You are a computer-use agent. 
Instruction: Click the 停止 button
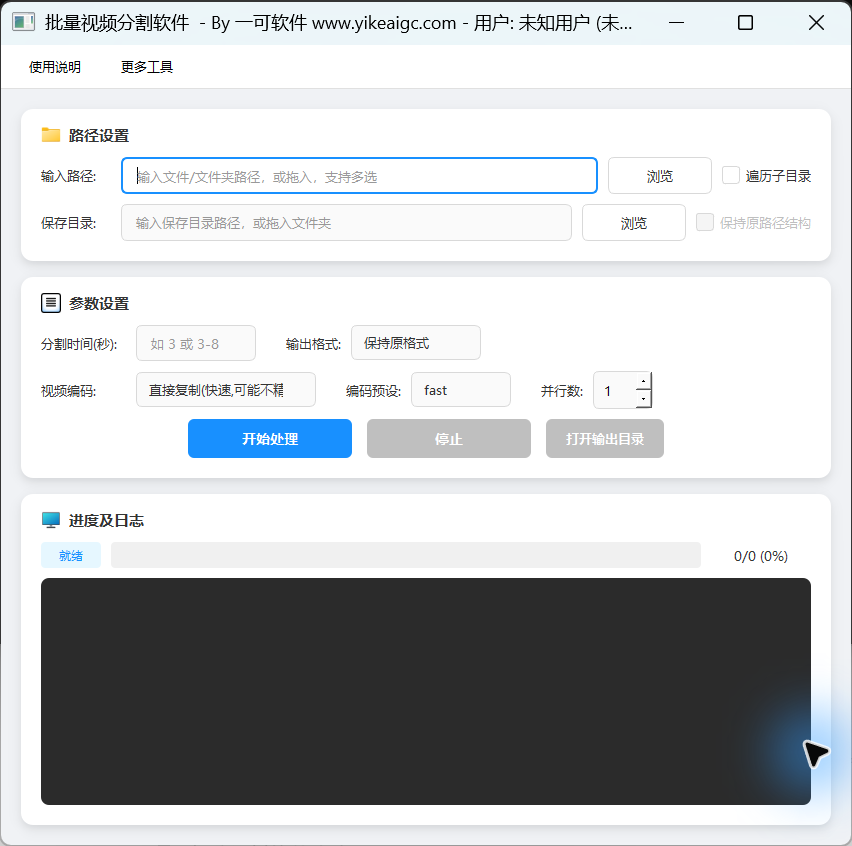pos(449,438)
